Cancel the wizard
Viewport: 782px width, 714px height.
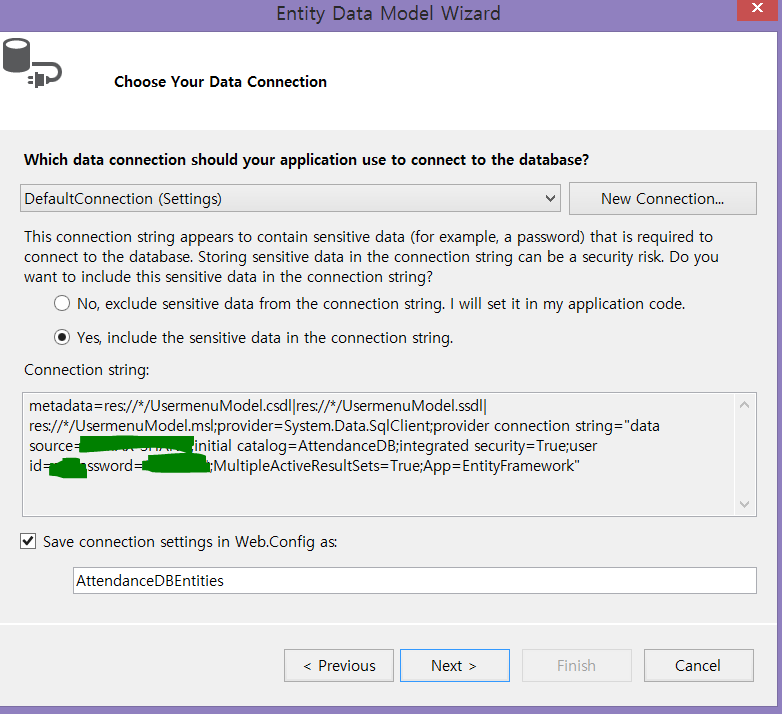[x=697, y=666]
